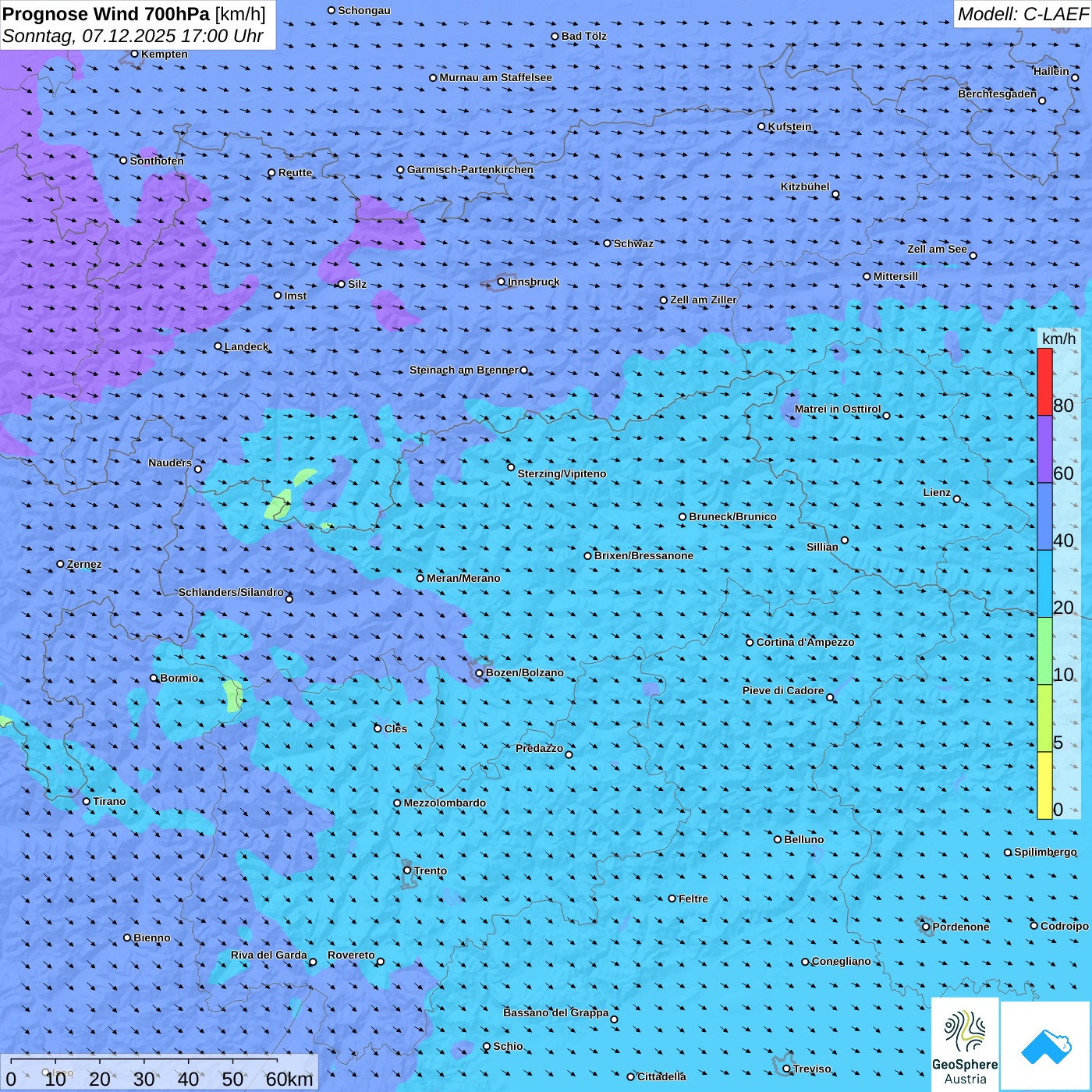This screenshot has width=1092, height=1092.
Task: Click the Cortina d'Ampezzo label
Action: (x=806, y=642)
